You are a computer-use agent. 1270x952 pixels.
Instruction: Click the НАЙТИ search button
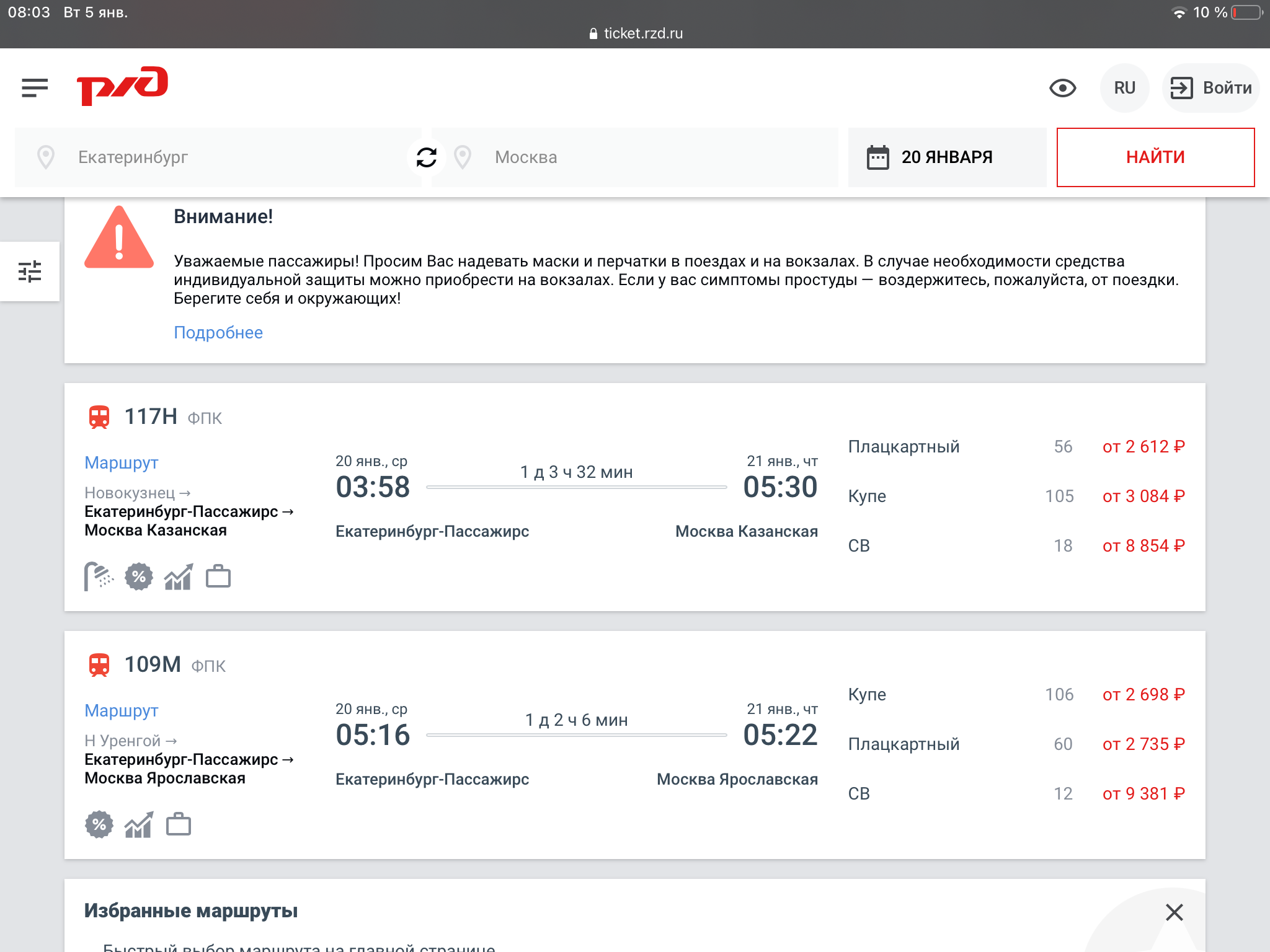click(x=1155, y=157)
